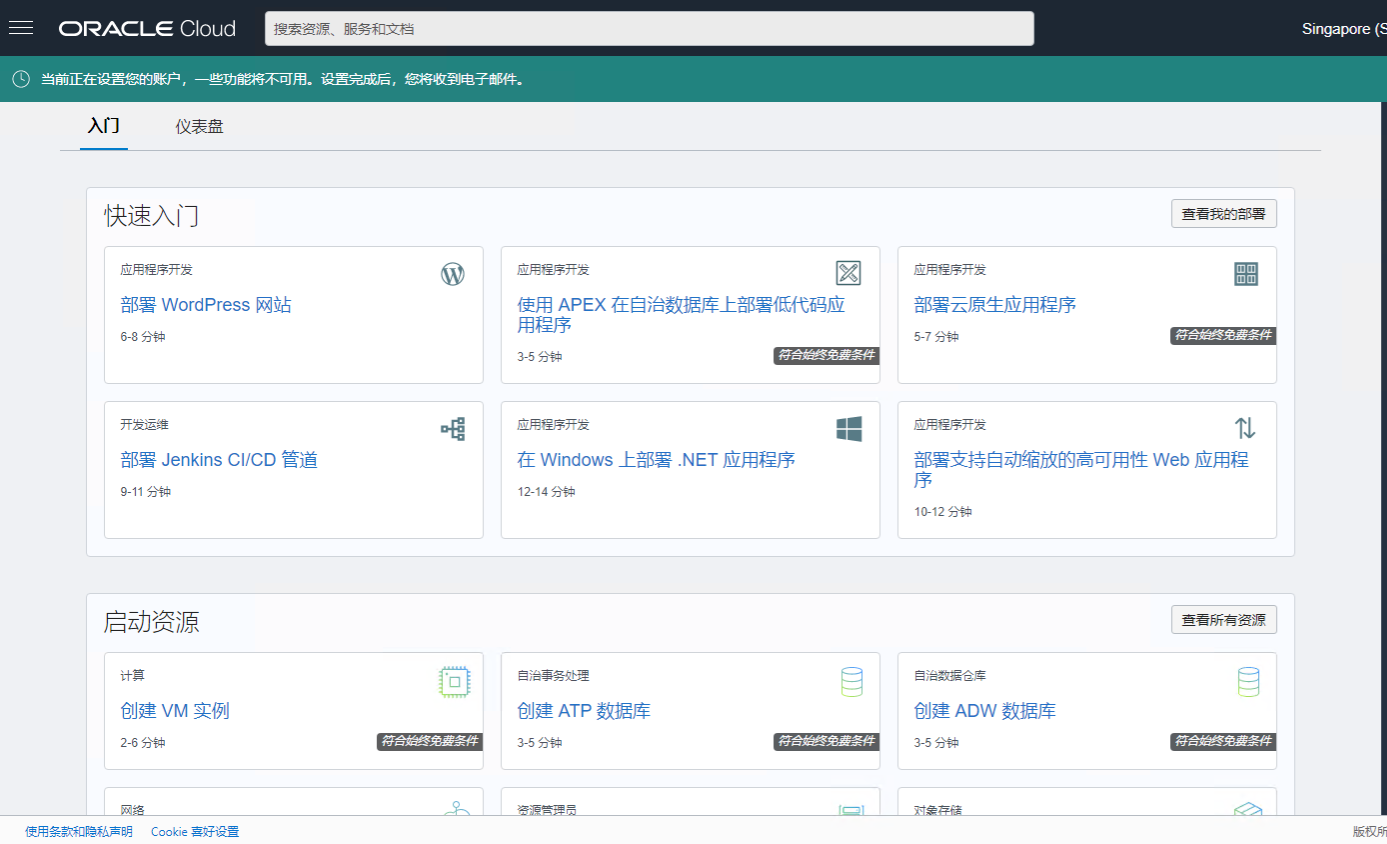Open the 部署支持自动缩放的高可用性 Web 应用程序 link

point(1081,470)
